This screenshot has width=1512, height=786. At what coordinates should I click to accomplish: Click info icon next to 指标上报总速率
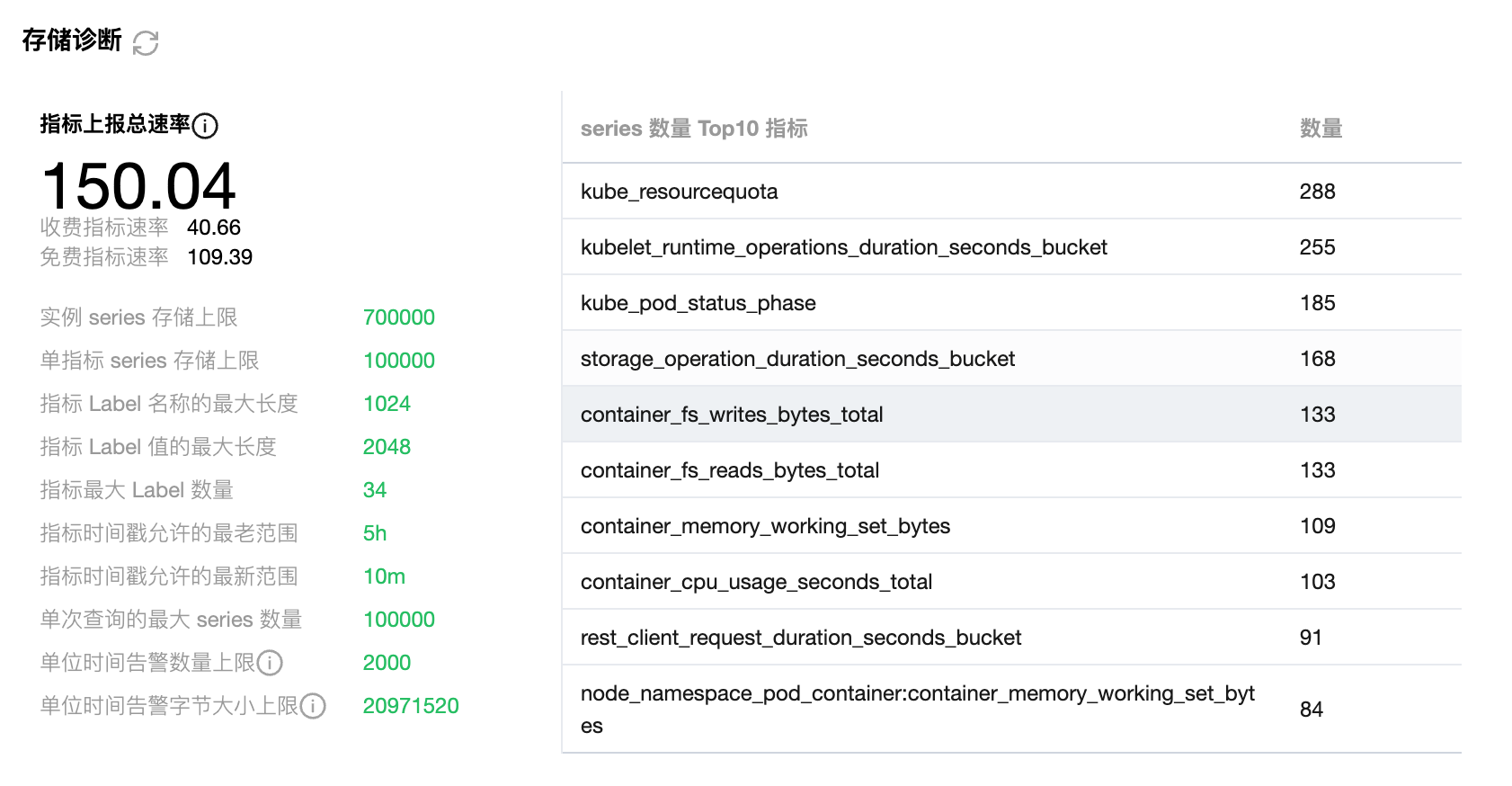click(x=205, y=126)
